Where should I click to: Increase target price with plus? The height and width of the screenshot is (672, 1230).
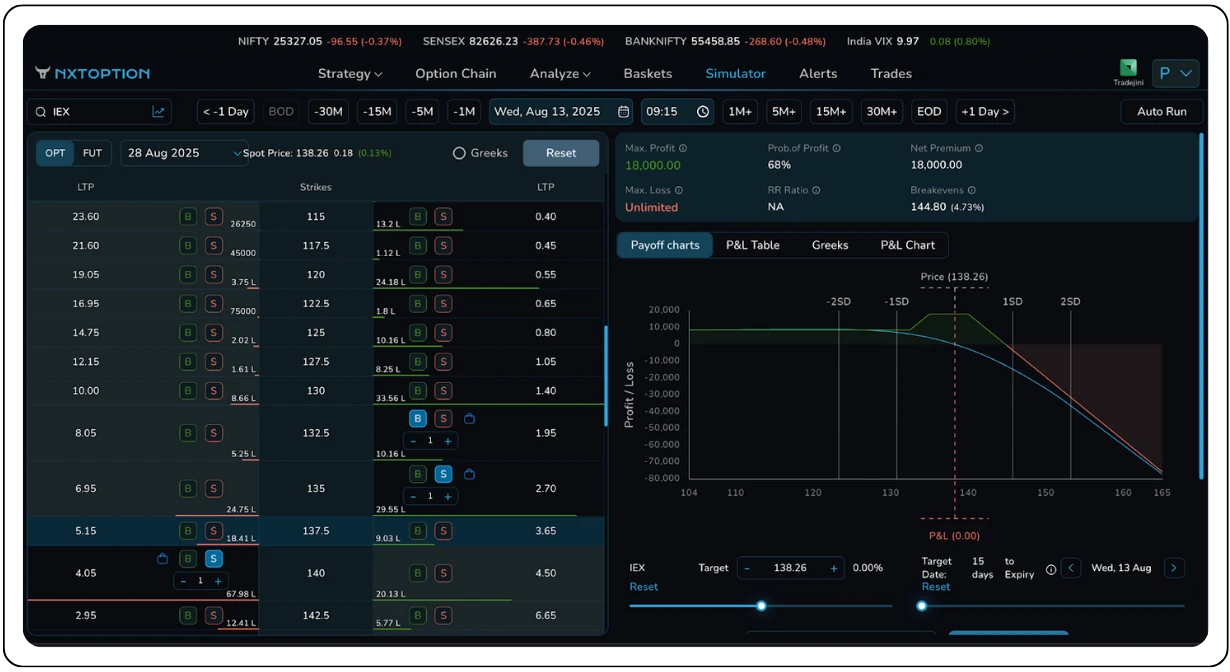(834, 568)
